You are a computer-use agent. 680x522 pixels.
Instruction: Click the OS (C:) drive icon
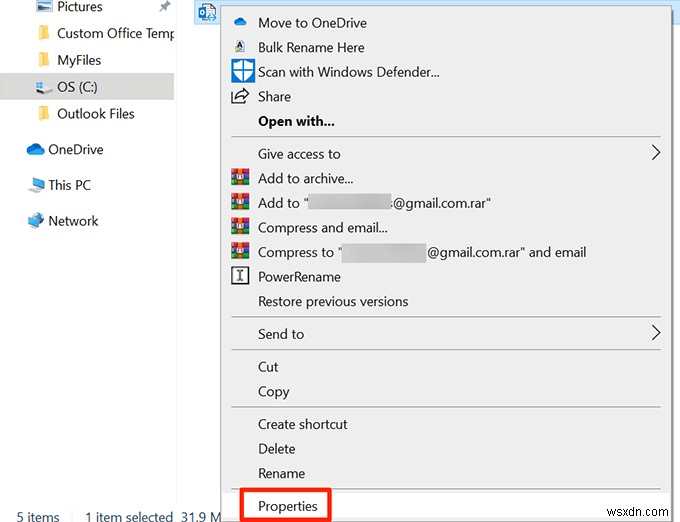[44, 87]
